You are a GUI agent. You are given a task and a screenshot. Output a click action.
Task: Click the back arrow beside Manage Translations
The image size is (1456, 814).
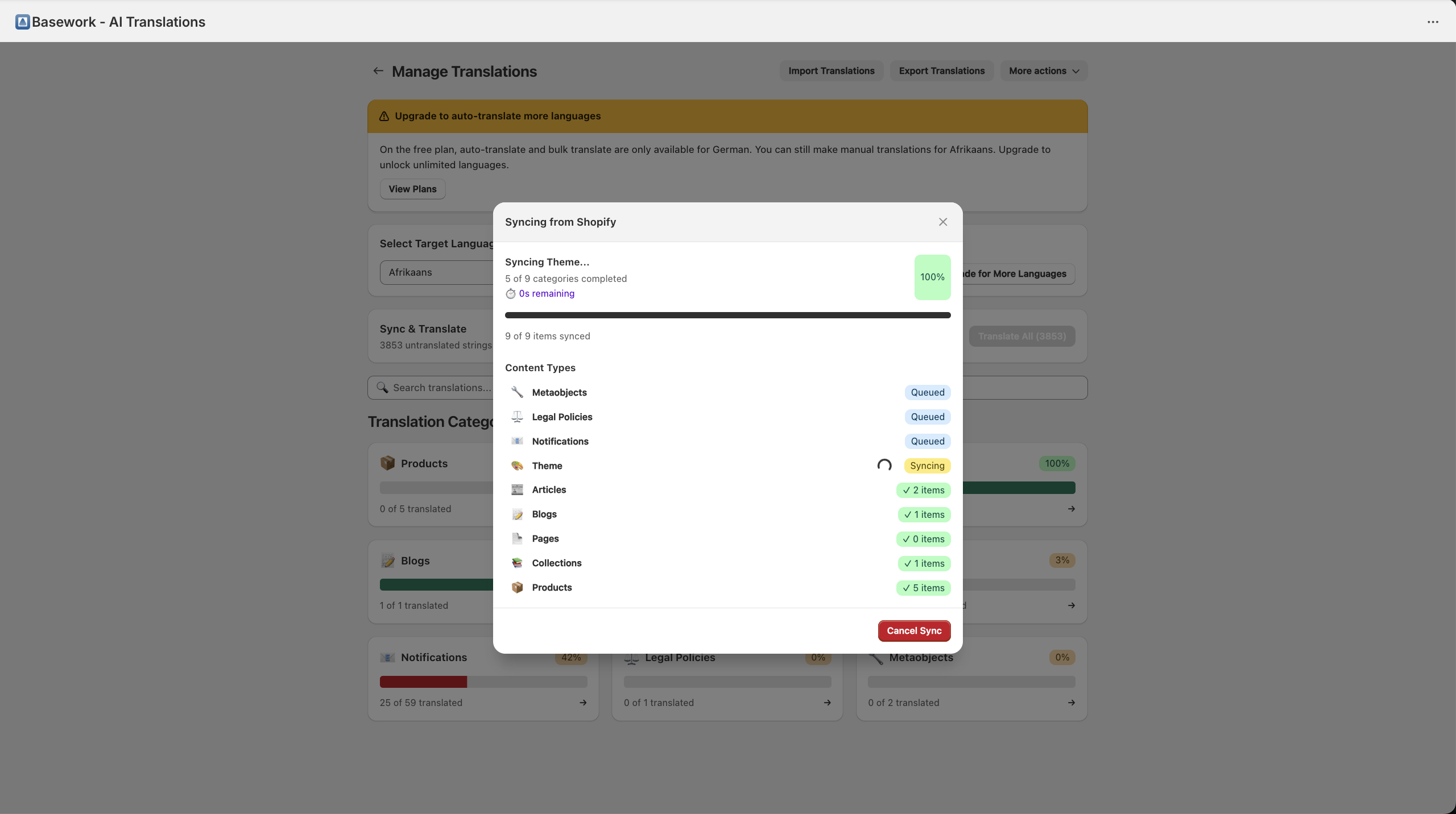coord(378,71)
